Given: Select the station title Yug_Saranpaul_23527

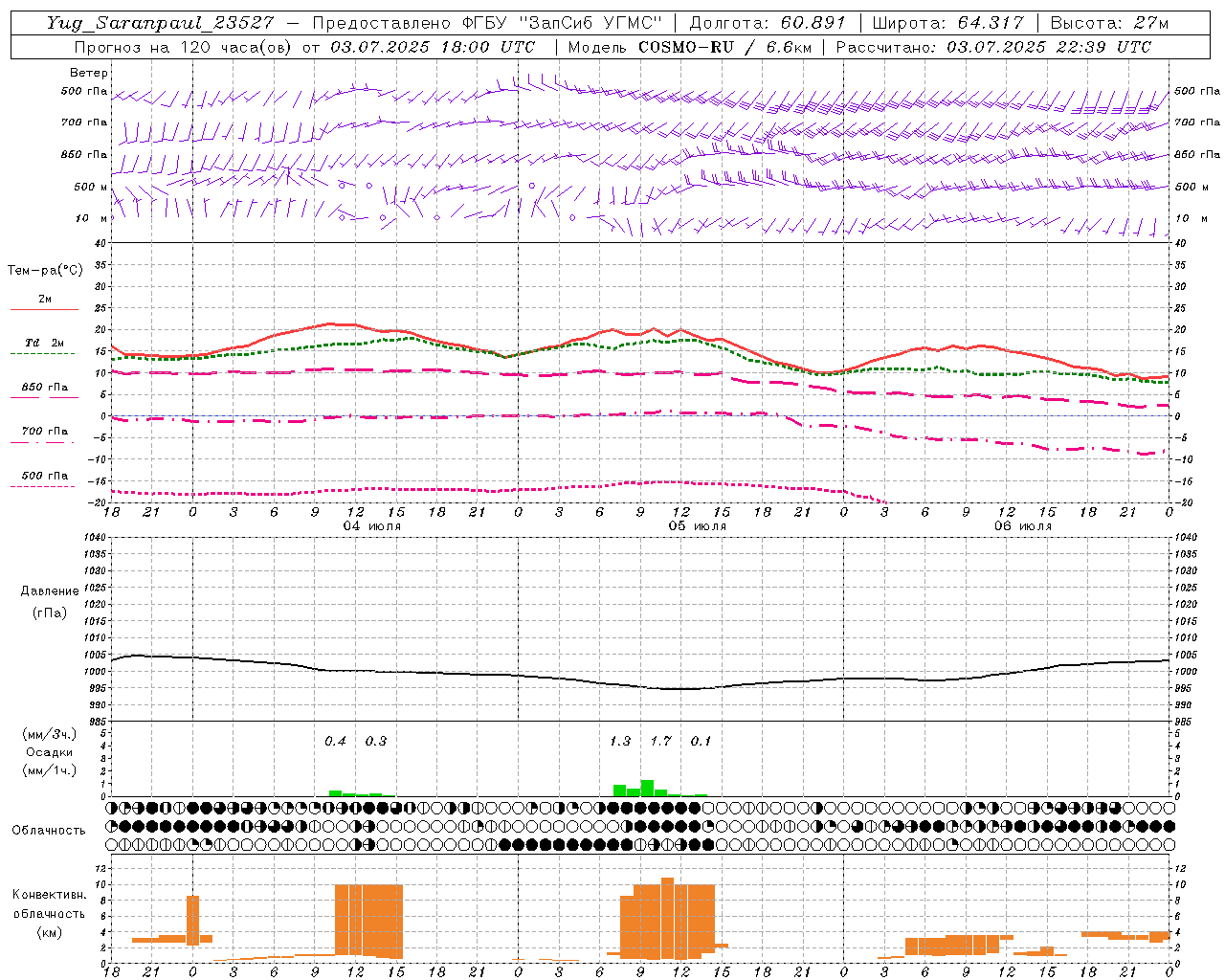Looking at the screenshot, I should tap(161, 23).
